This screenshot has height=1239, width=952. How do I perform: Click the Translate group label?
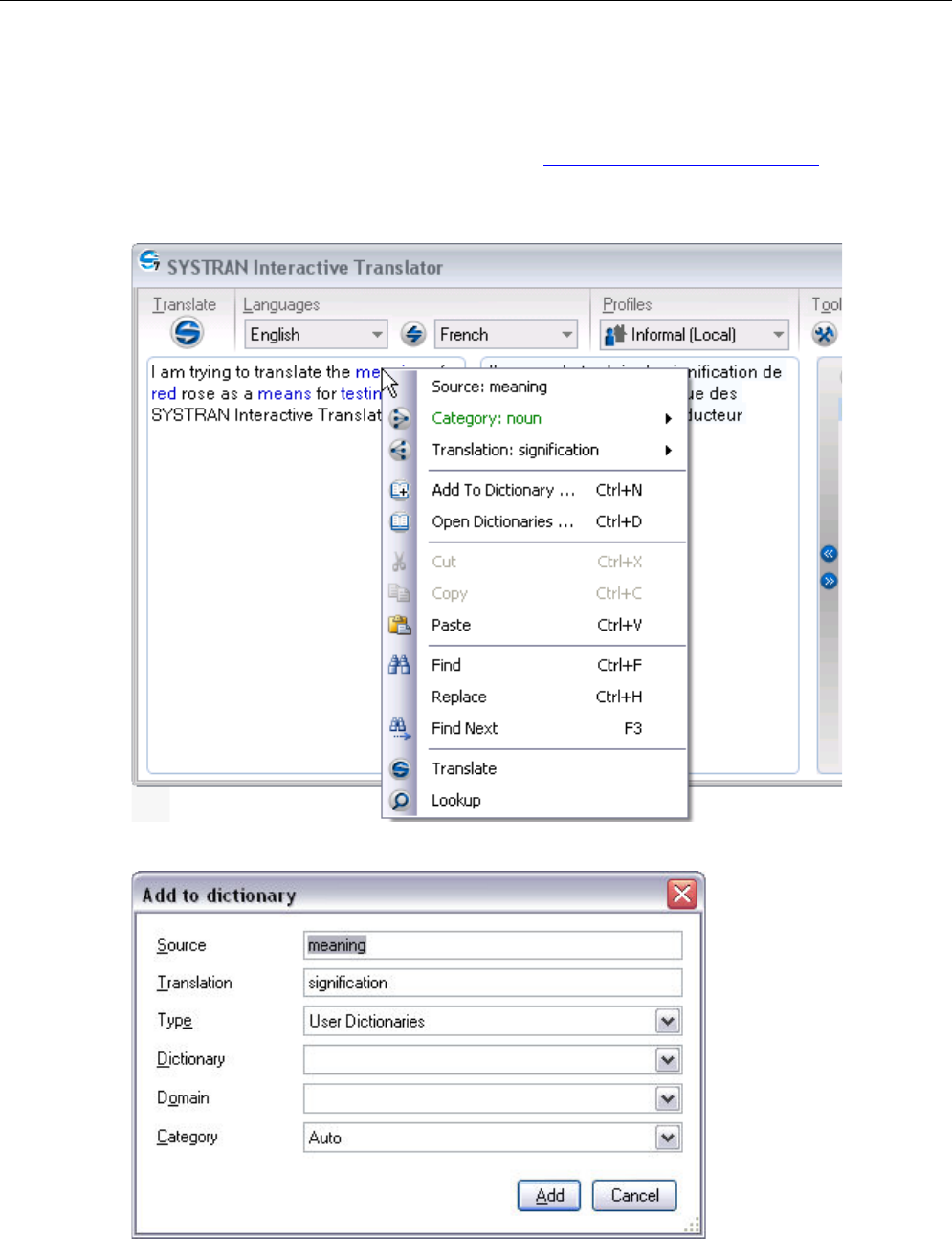pyautogui.click(x=185, y=304)
